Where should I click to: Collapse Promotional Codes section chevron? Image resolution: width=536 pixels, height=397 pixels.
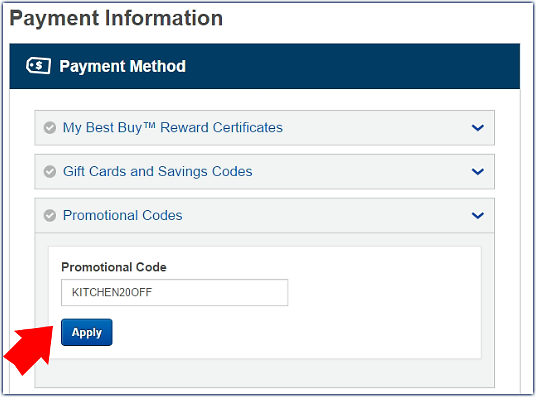[x=478, y=215]
